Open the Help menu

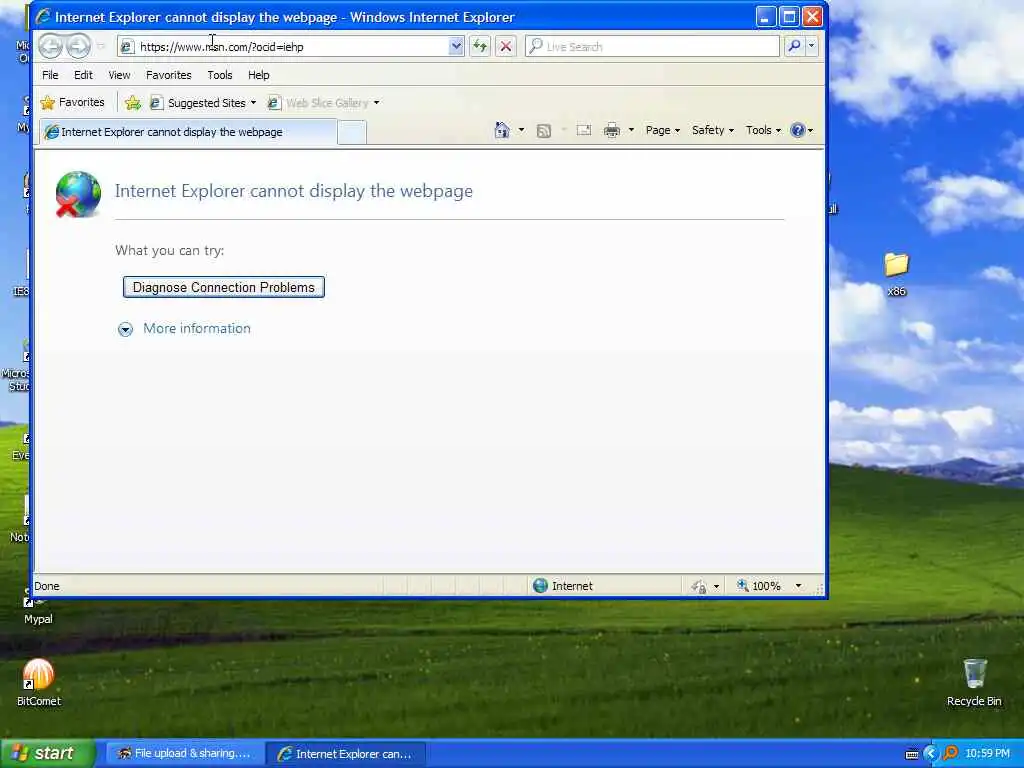(259, 75)
